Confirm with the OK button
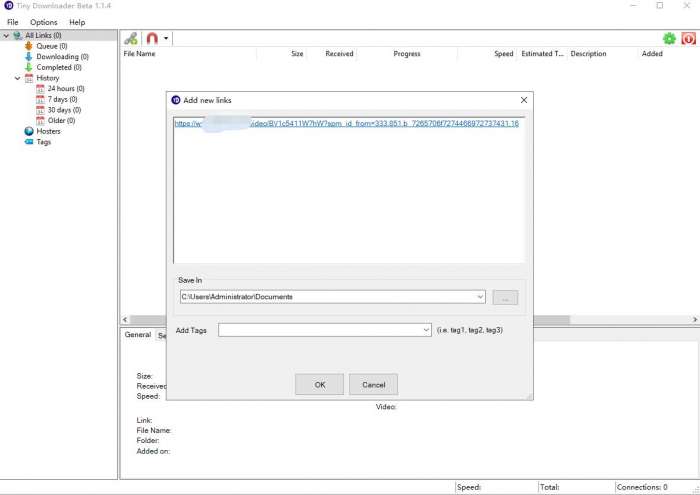Screen dimensions: 700x495 [x=320, y=384]
